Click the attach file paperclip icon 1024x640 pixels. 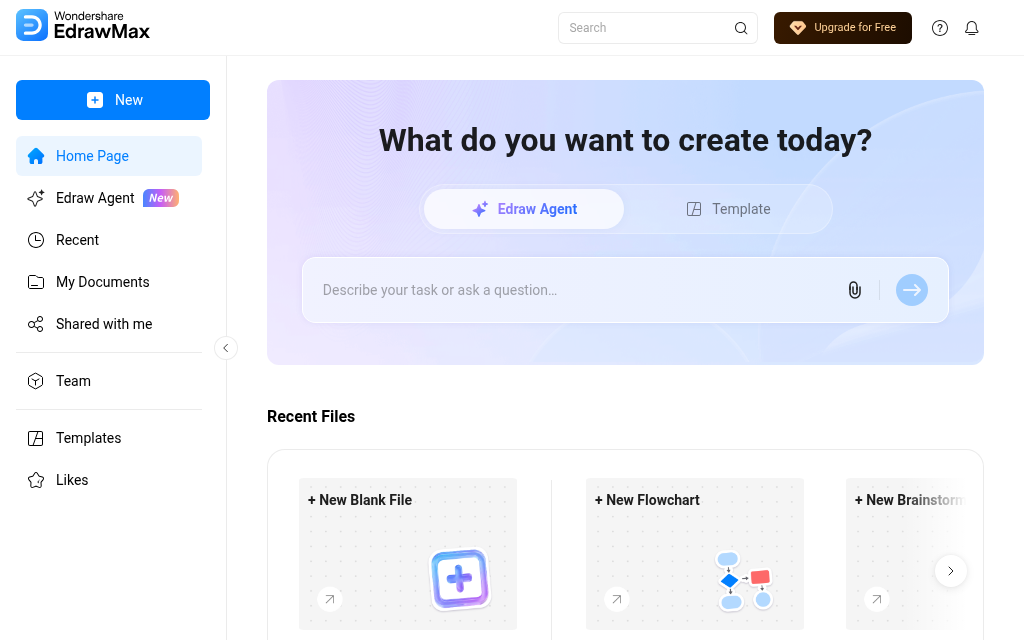pyautogui.click(x=854, y=290)
